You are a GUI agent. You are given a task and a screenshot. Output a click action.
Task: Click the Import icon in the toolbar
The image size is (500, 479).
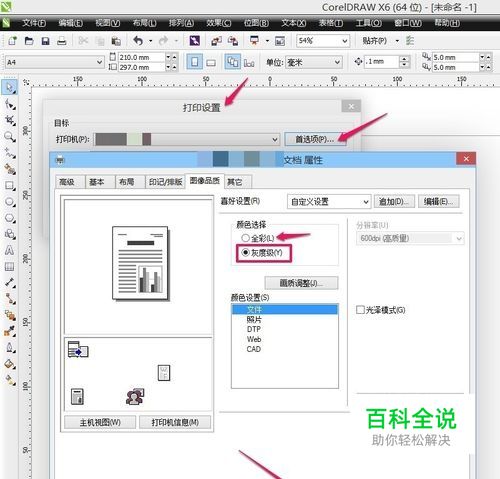pyautogui.click(x=216, y=41)
